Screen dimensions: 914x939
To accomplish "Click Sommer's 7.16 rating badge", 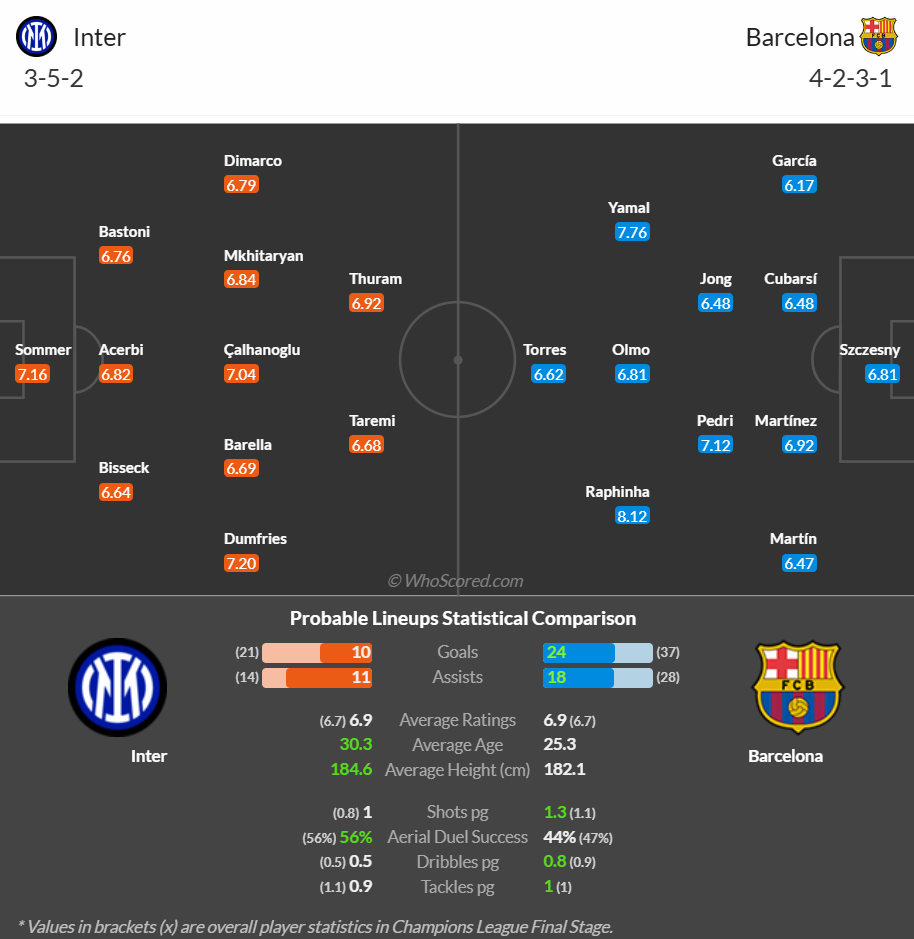I will pos(32,374).
